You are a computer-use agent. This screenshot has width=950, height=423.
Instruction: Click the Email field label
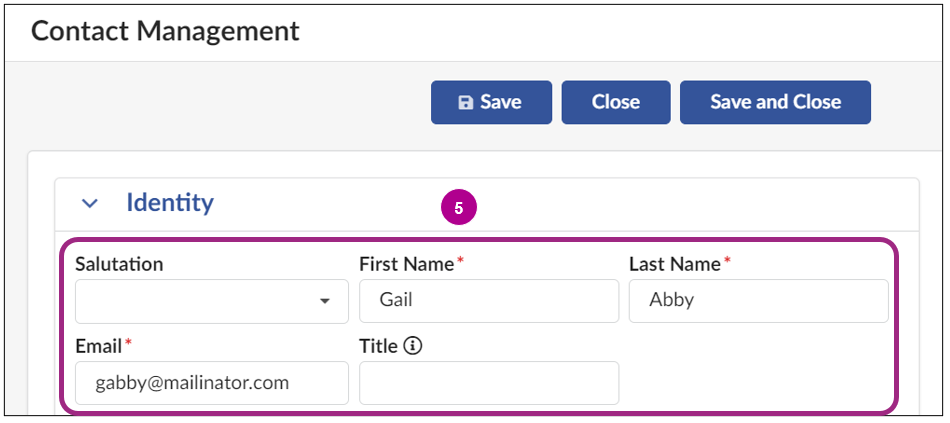[x=99, y=346]
